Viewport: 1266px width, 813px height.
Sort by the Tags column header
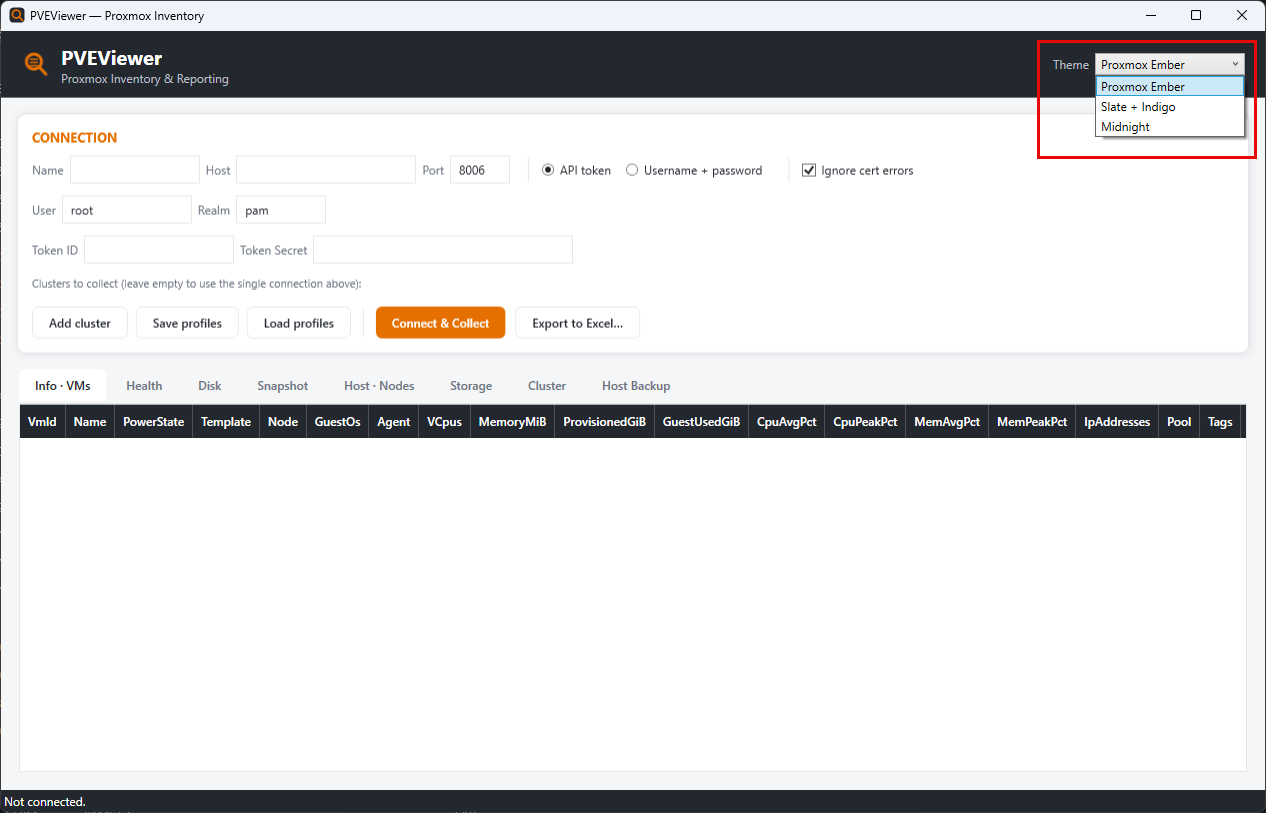1221,422
